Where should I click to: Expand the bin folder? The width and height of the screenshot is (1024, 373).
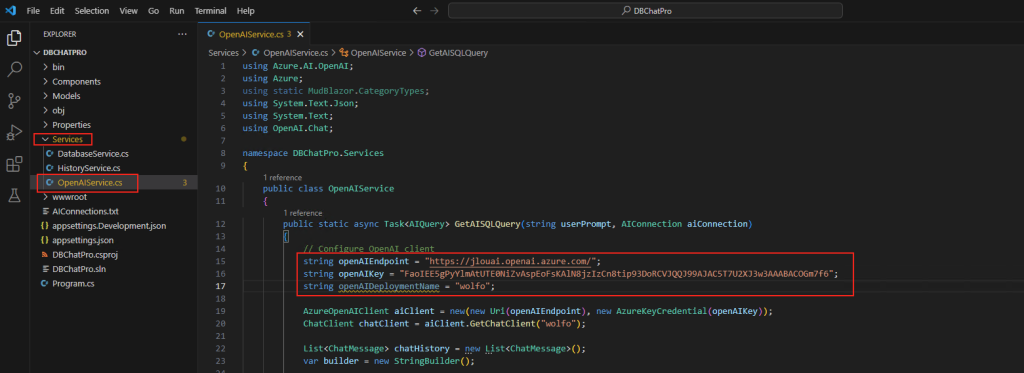click(x=114, y=67)
